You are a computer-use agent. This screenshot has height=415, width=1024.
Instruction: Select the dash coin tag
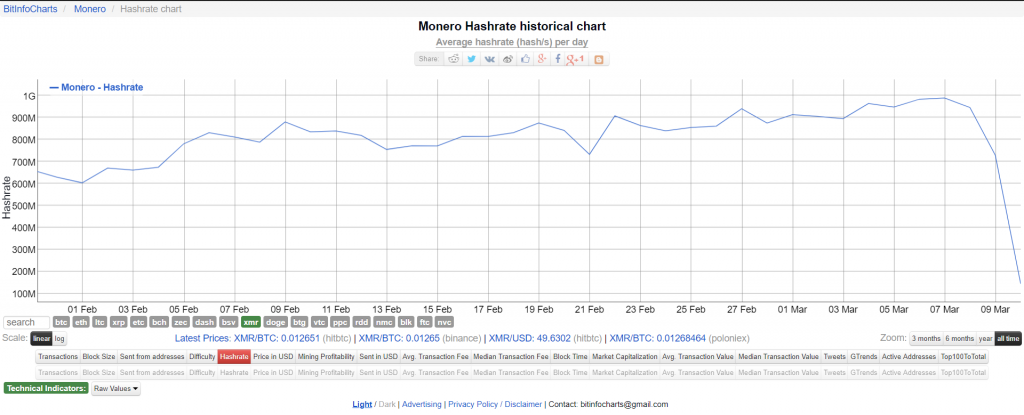(x=204, y=322)
